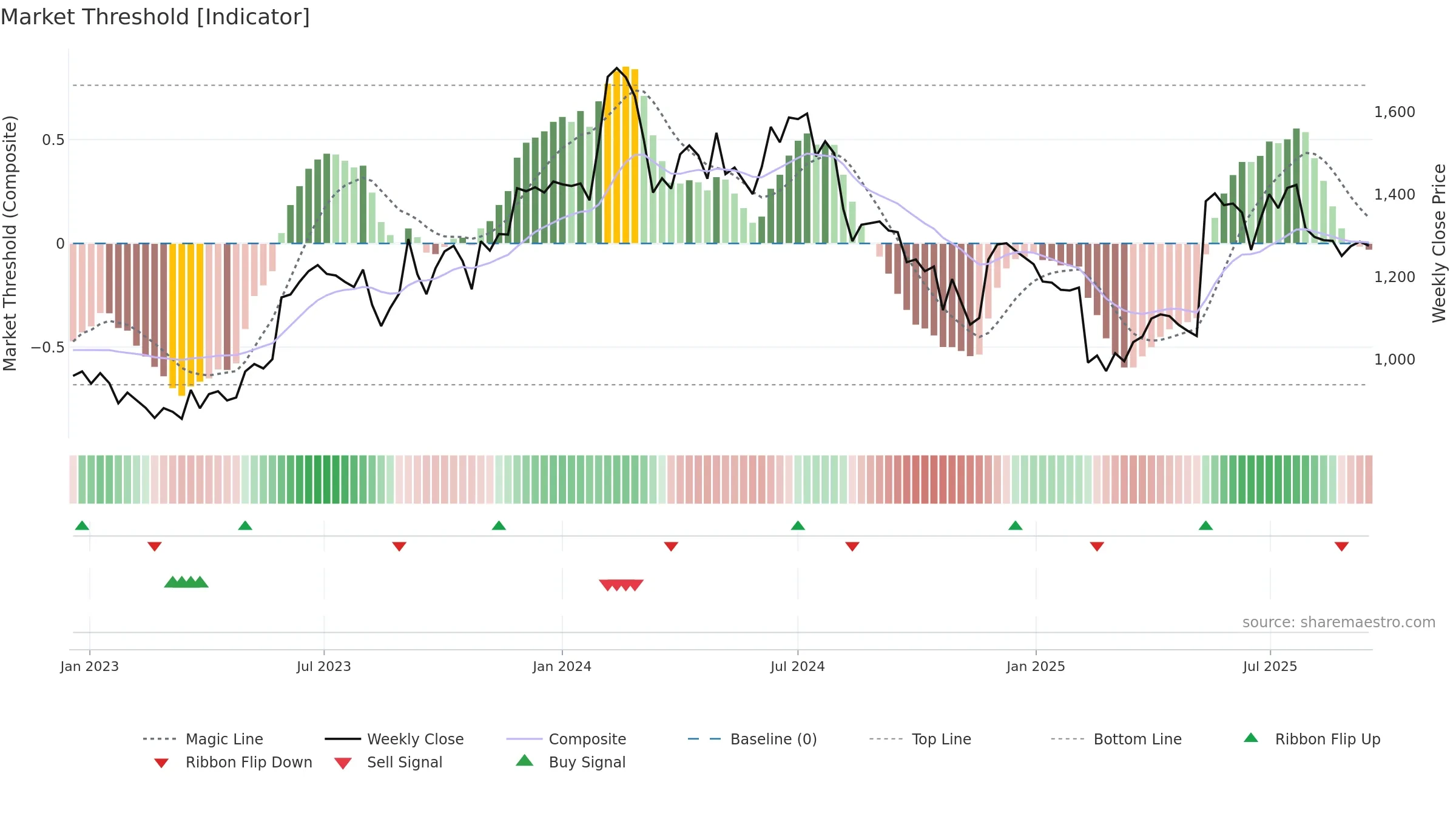Click the buy signal triangle cluster in early 2023
This screenshot has width=1456, height=819.
point(186,582)
